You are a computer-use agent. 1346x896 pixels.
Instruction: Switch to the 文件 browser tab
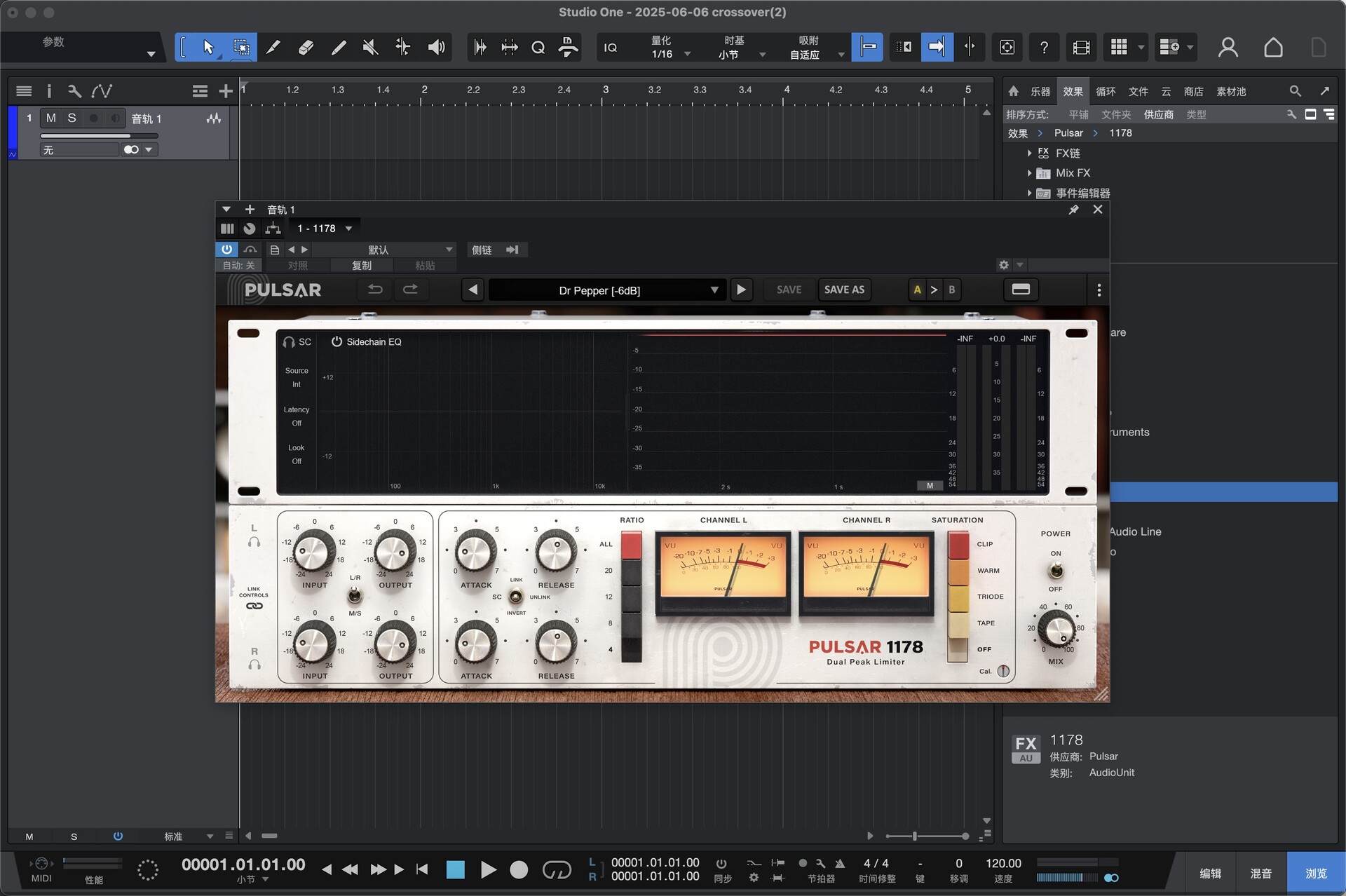(x=1138, y=91)
